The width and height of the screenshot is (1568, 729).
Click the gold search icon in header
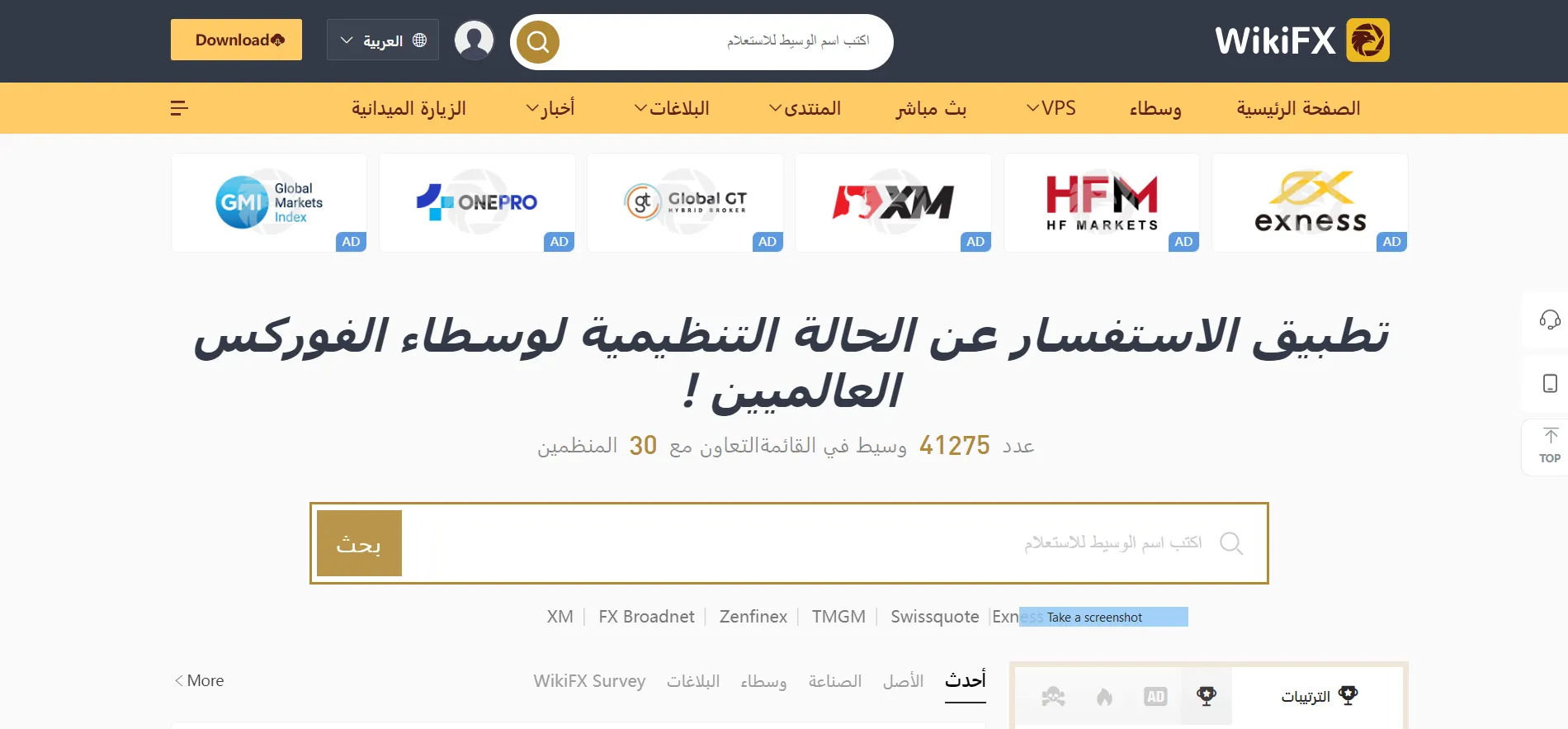[x=538, y=41]
